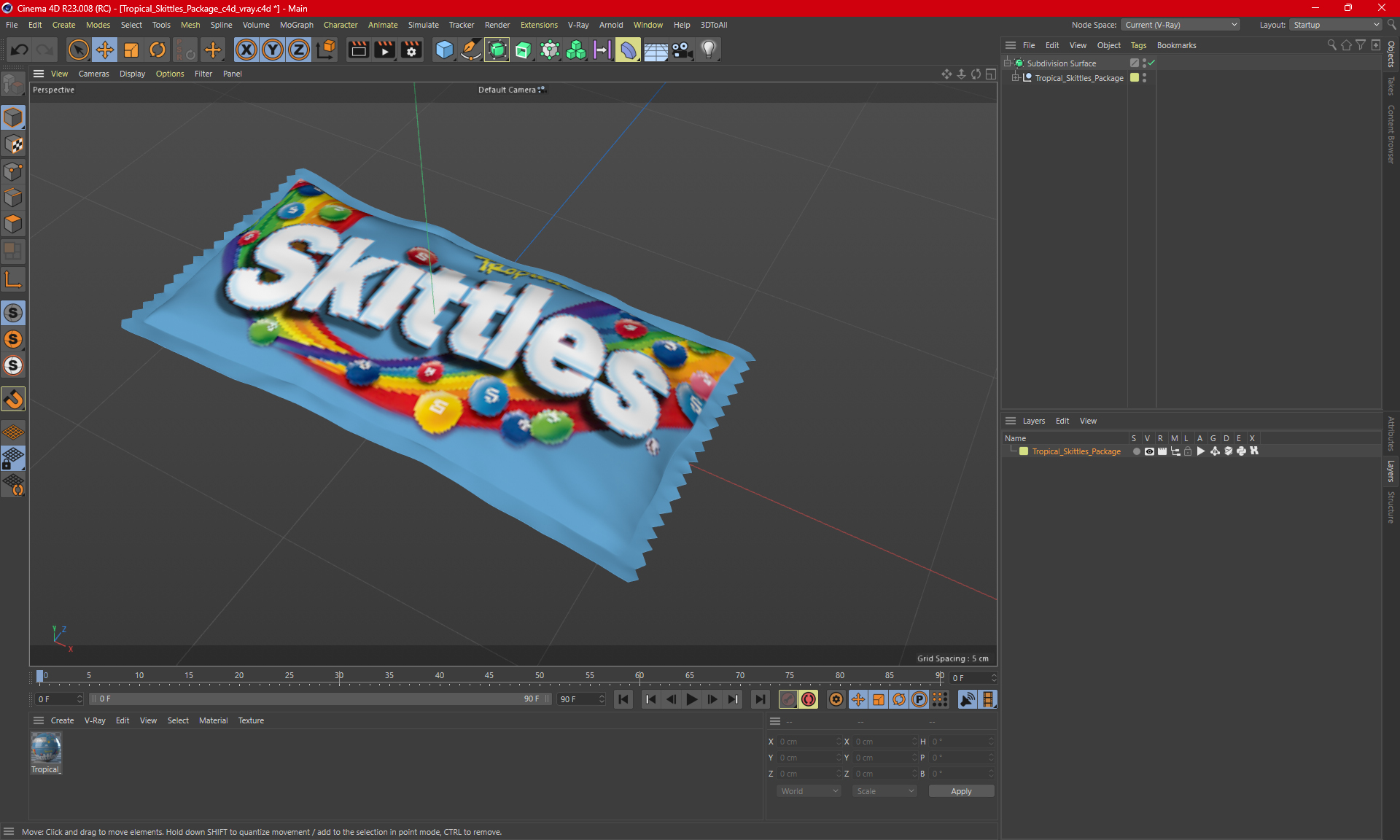Open the Simulate menu
The image size is (1400, 840).
tap(423, 25)
